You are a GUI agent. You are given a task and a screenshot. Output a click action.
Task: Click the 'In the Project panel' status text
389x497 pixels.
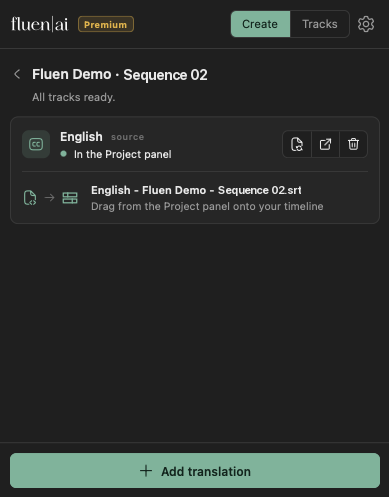tap(123, 154)
